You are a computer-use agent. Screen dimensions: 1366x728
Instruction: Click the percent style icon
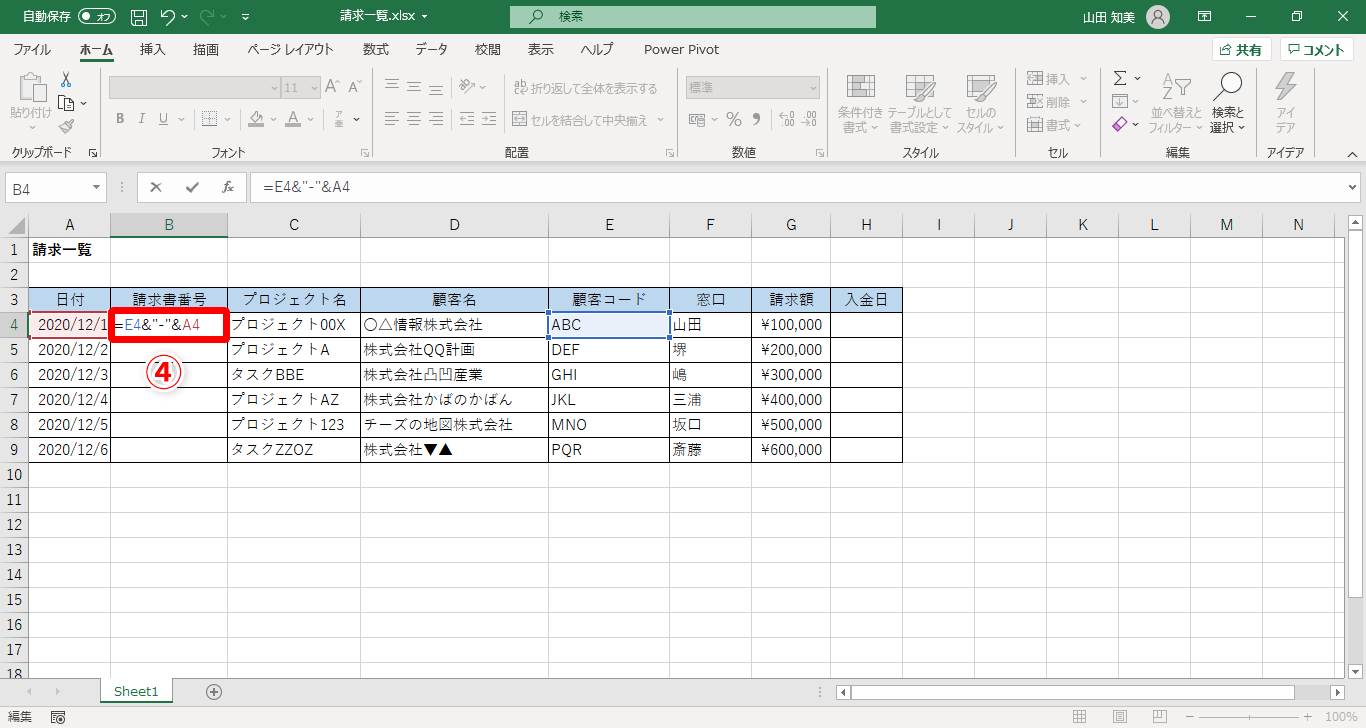[734, 119]
